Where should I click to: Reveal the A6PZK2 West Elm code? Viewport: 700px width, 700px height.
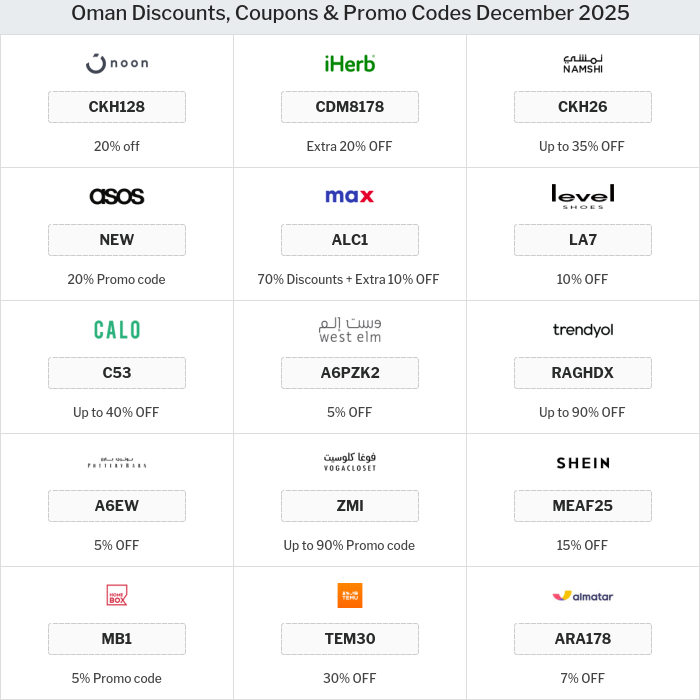coord(350,373)
